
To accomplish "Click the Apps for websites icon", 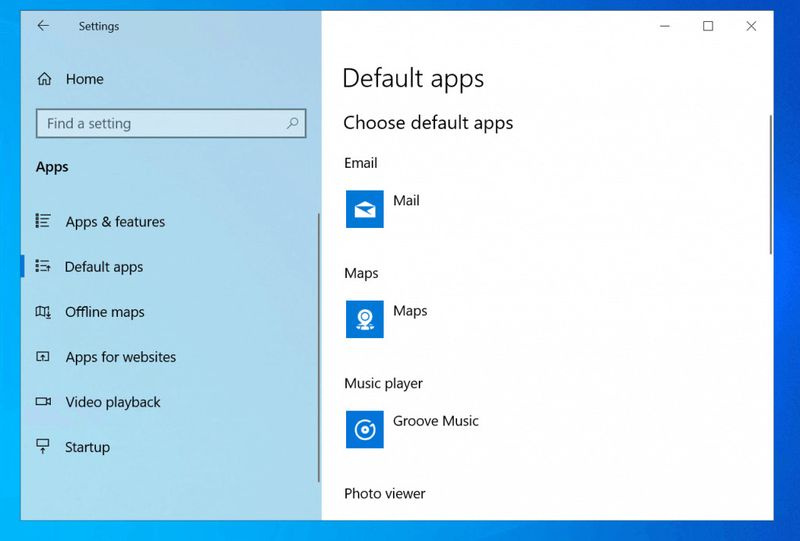I will pos(43,356).
